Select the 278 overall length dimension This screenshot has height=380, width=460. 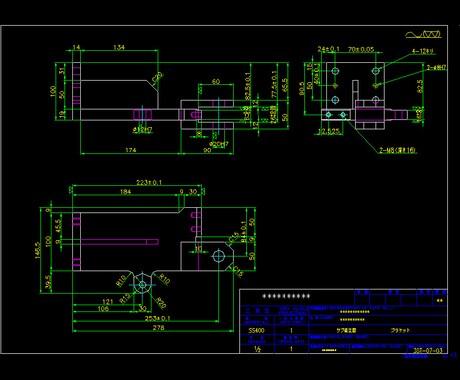coord(158,327)
